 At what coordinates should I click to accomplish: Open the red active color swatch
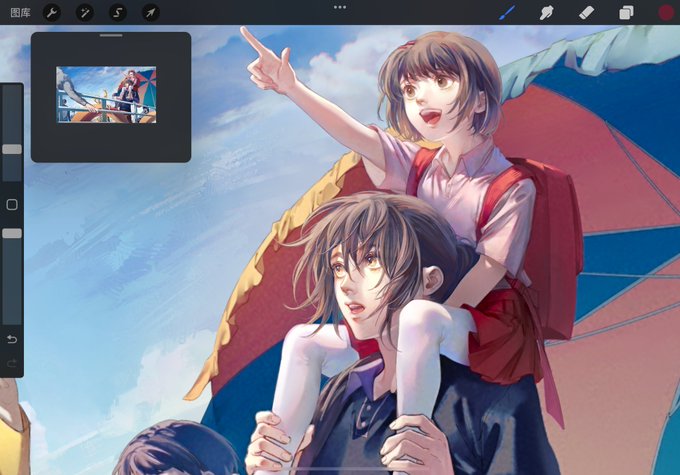(x=666, y=13)
